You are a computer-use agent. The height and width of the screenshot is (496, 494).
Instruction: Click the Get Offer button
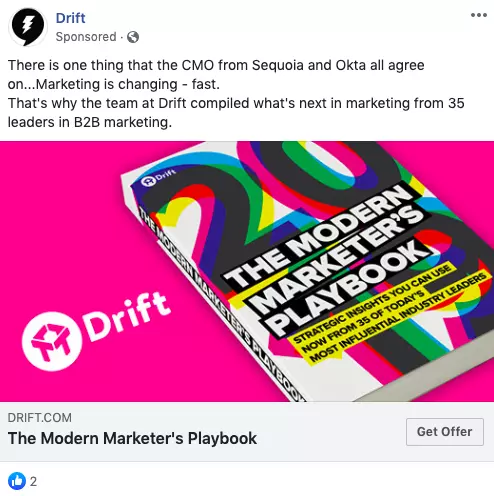coord(445,432)
